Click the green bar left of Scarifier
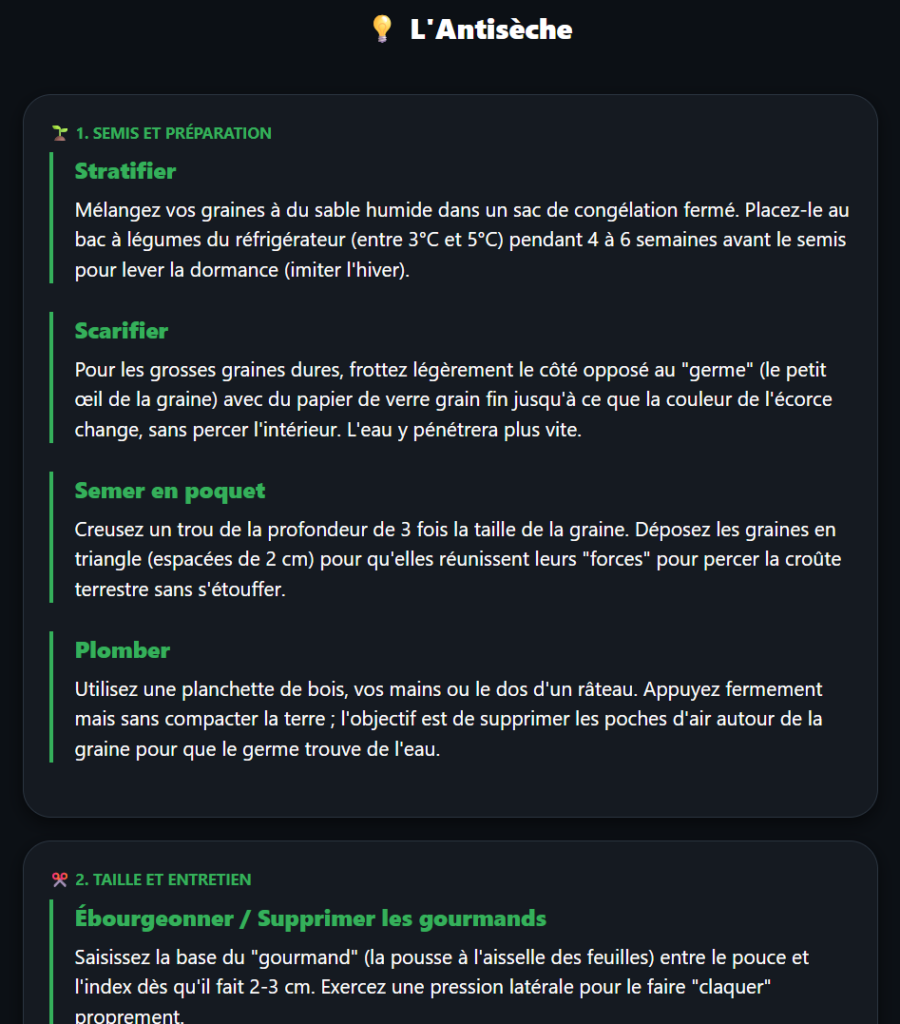The image size is (900, 1024). pyautogui.click(x=51, y=377)
